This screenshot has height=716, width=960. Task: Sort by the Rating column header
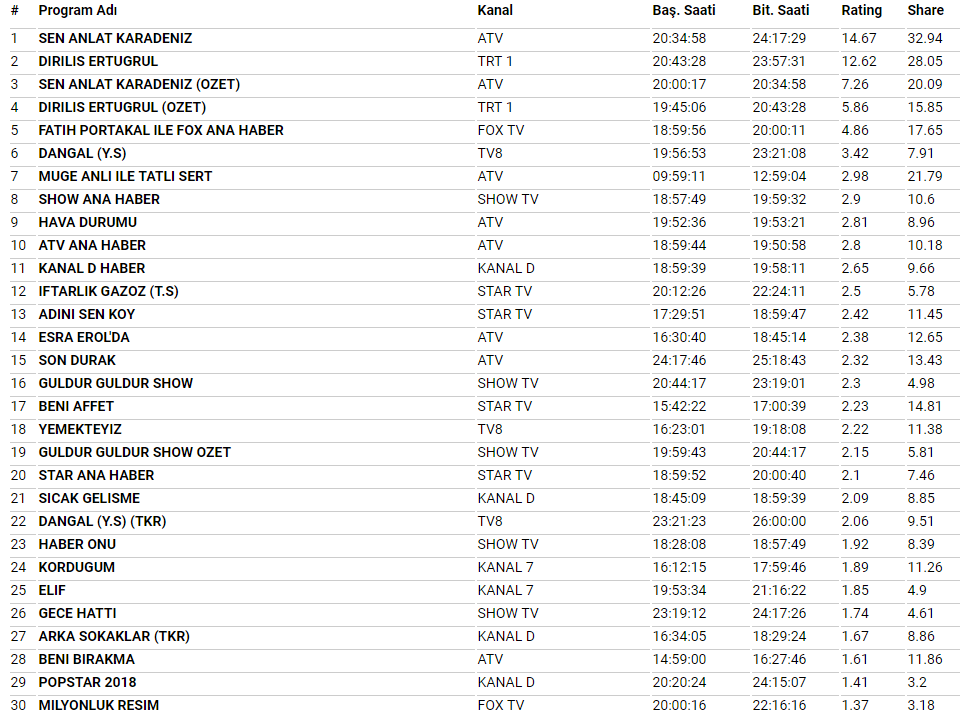tap(861, 10)
